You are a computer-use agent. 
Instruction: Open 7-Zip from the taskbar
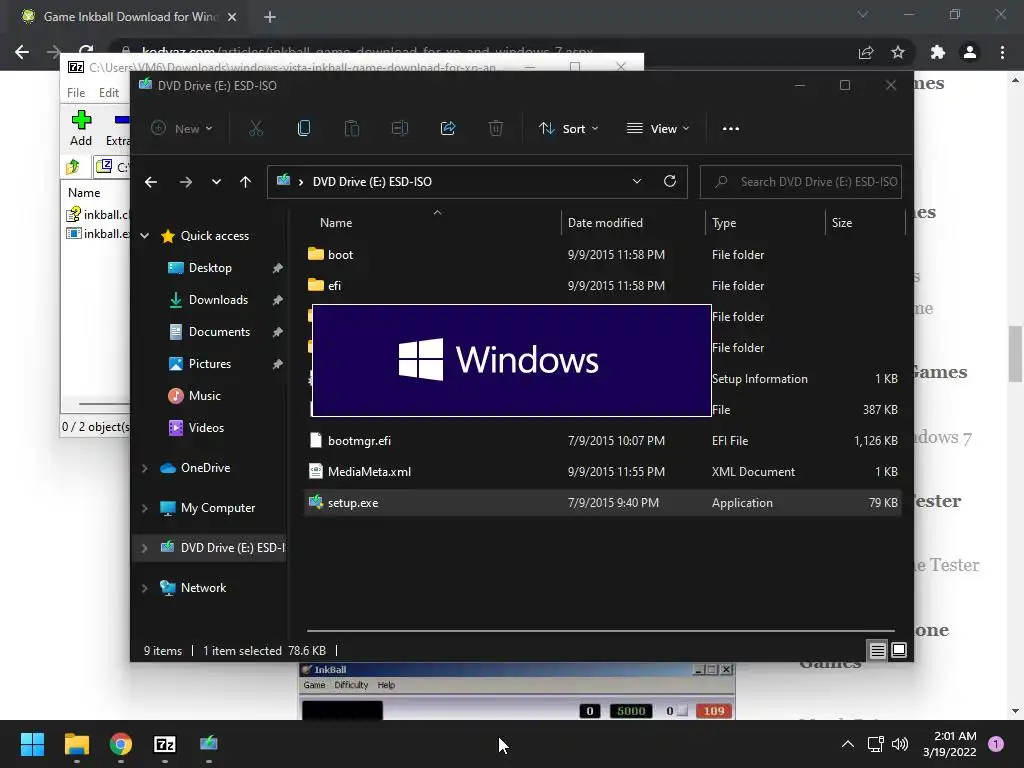click(165, 744)
